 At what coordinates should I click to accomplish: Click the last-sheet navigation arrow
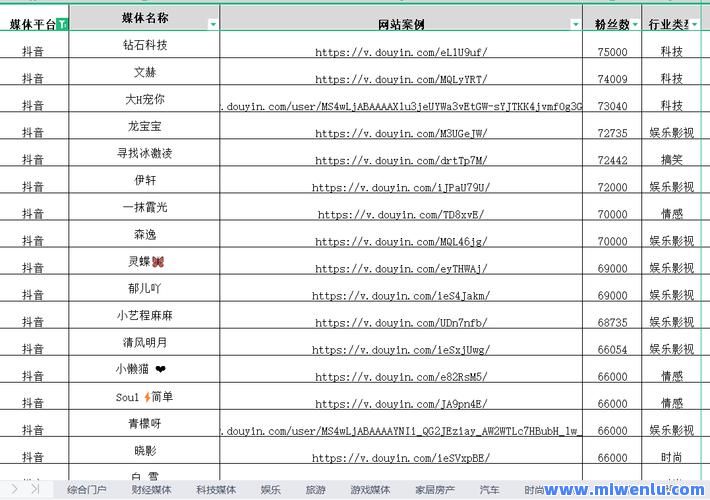(34, 489)
